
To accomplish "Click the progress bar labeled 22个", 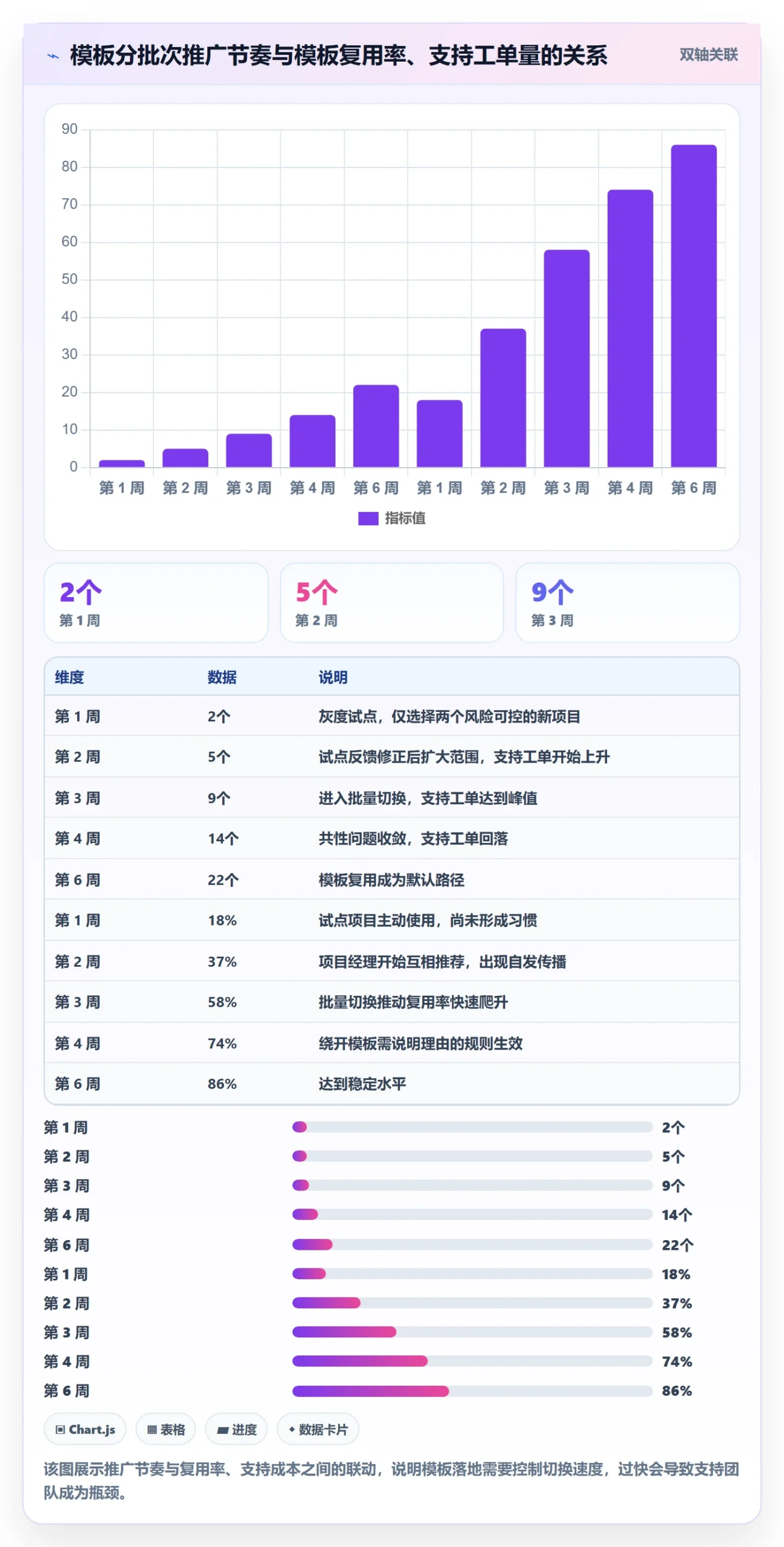I will click(x=472, y=1244).
